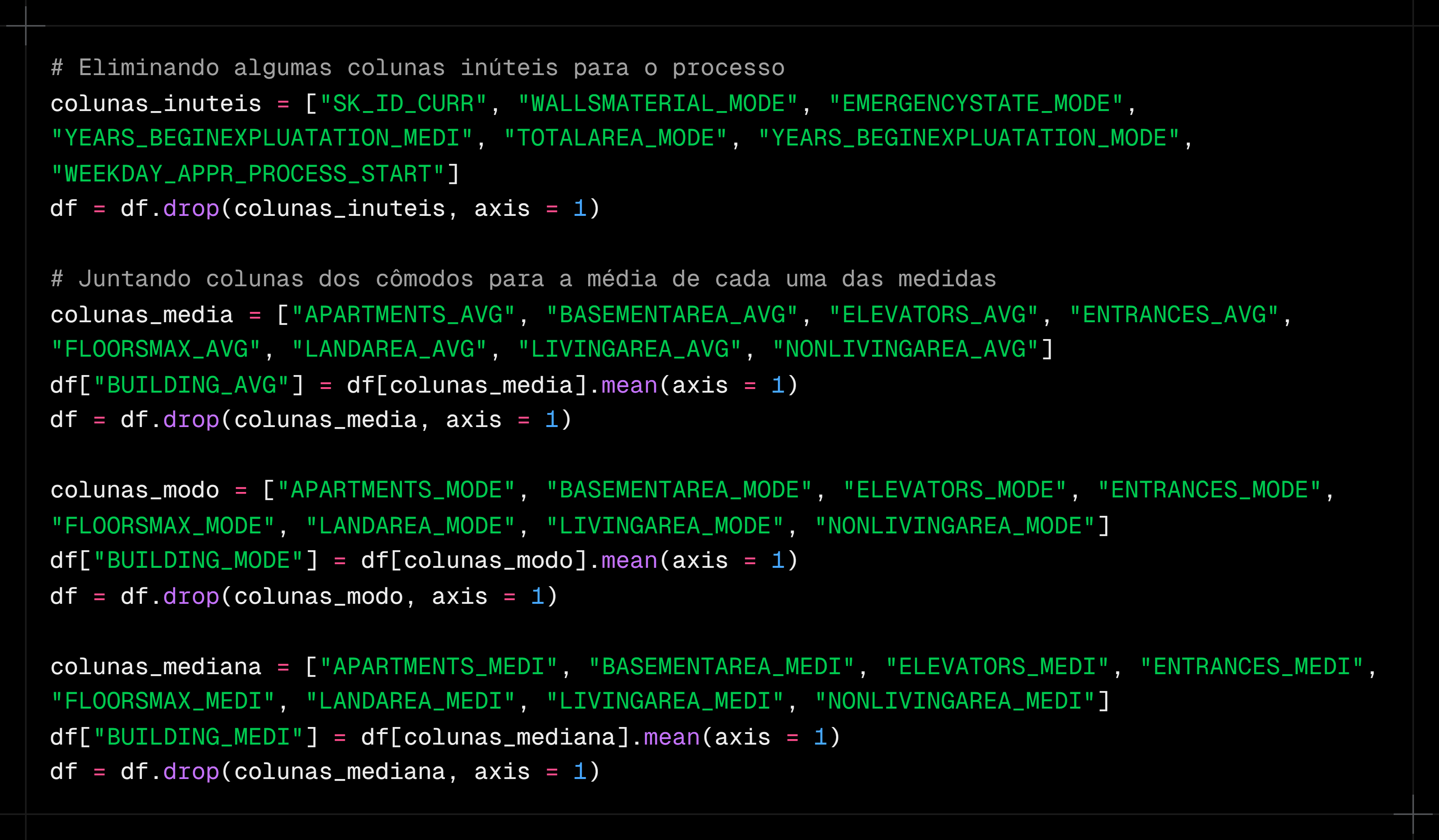Click the string "FLOORSMAX_MODE"
1439x840 pixels.
163,526
